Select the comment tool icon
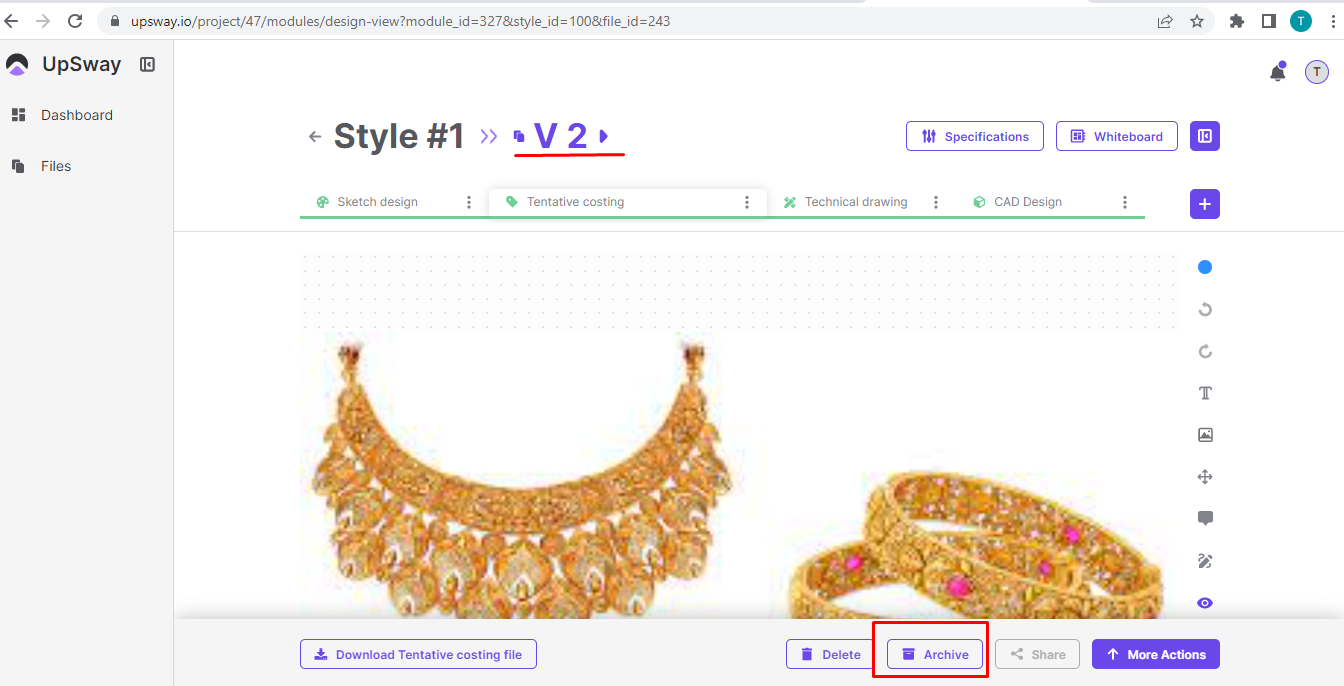Viewport: 1344px width, 686px height. click(1205, 518)
